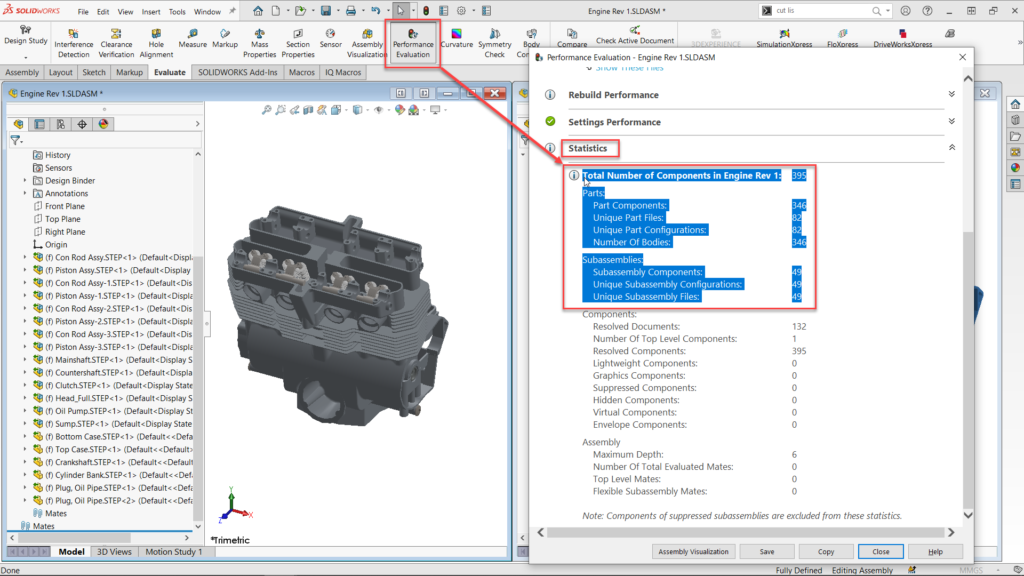Open the Interference Detection tool
The width and height of the screenshot is (1024, 576).
point(73,43)
